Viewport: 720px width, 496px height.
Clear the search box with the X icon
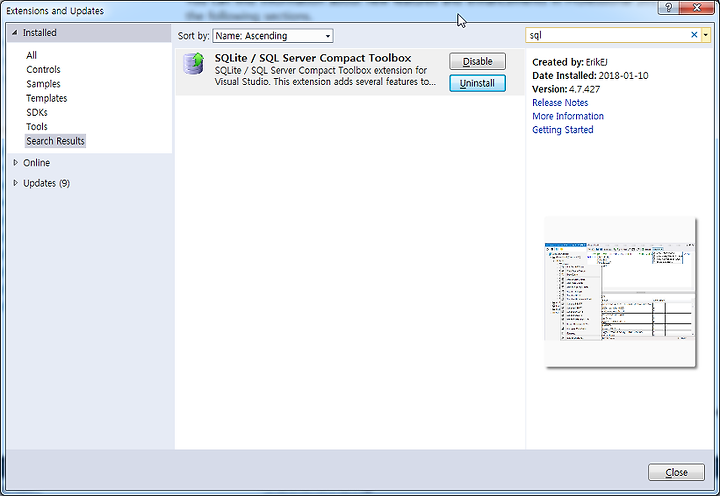point(694,35)
